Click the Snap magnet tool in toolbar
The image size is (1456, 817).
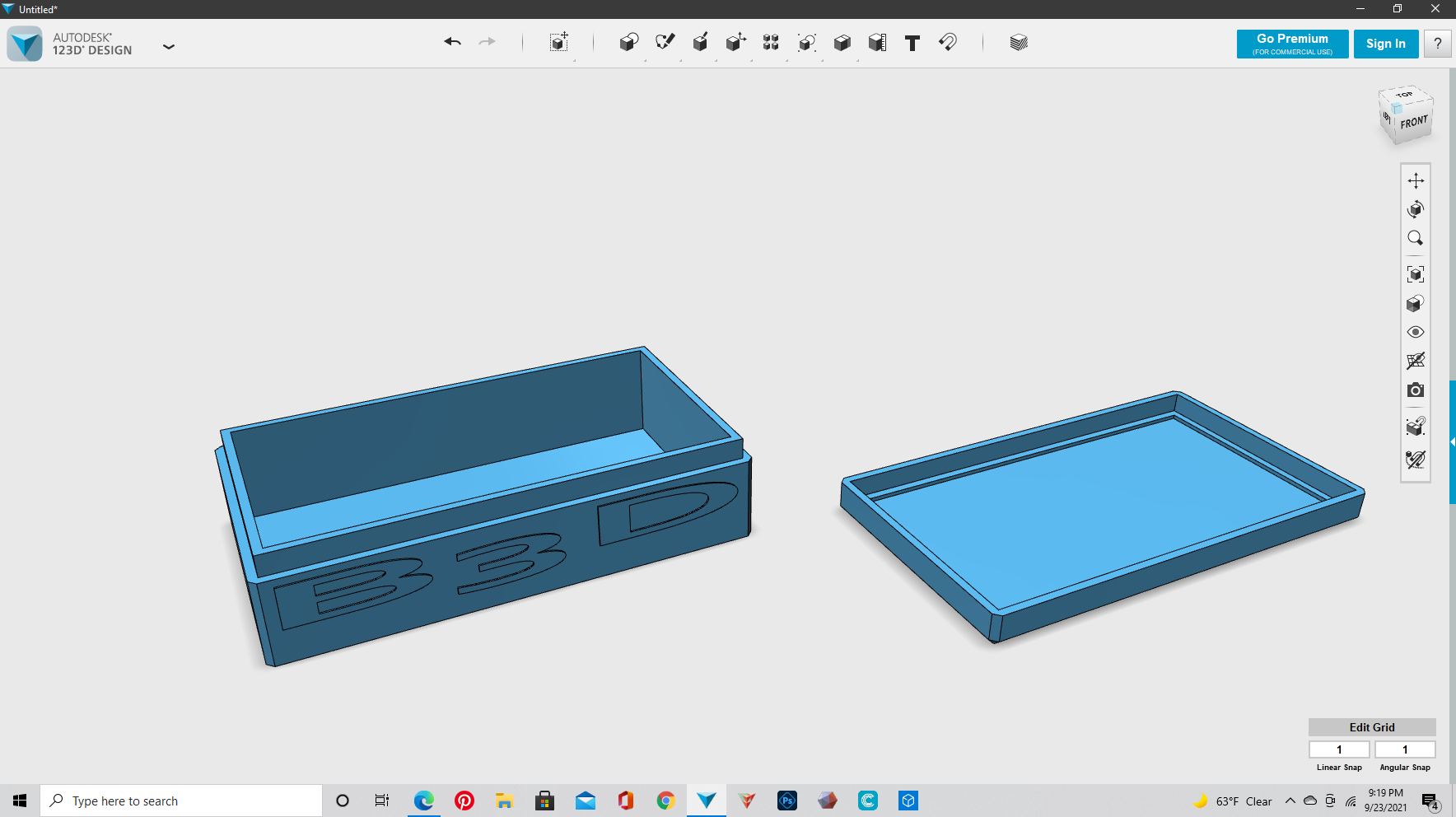click(x=948, y=42)
